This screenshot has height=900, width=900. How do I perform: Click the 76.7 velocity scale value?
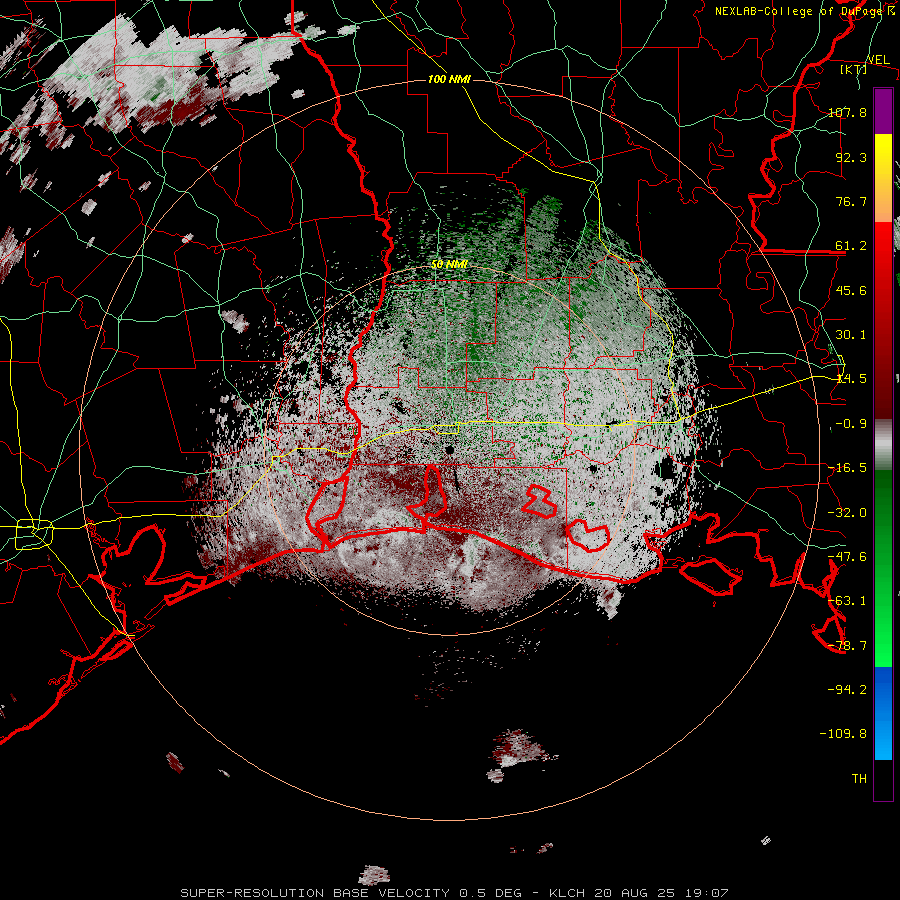(851, 201)
